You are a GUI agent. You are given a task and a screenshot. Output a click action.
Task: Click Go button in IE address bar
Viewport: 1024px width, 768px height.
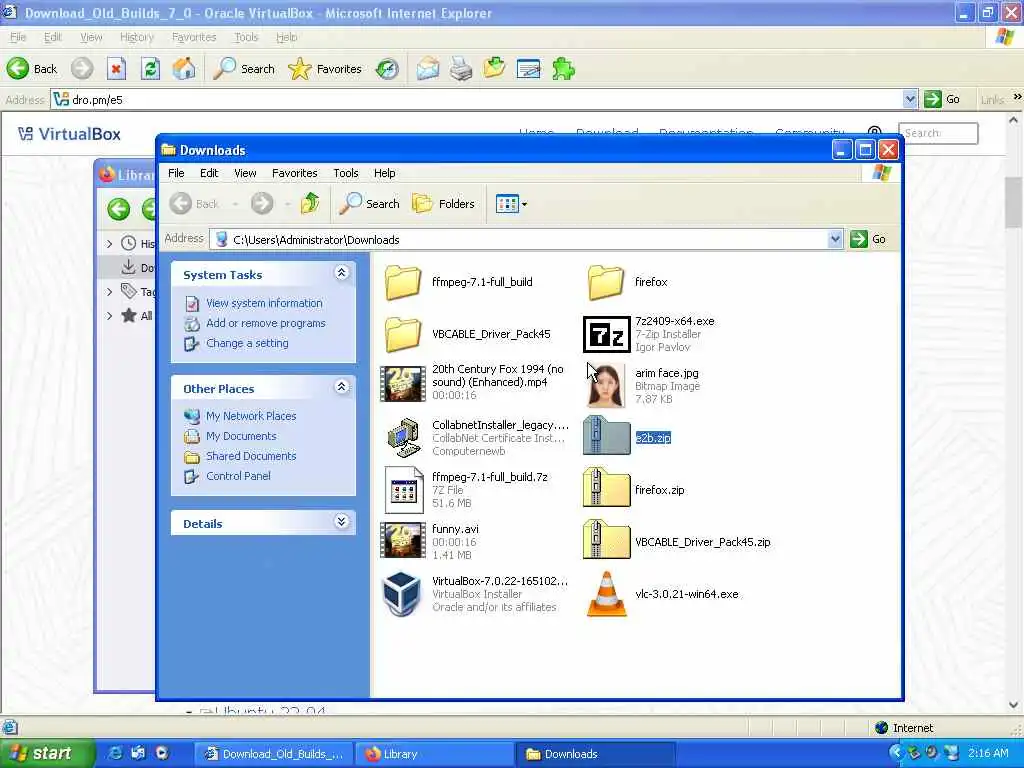(942, 99)
